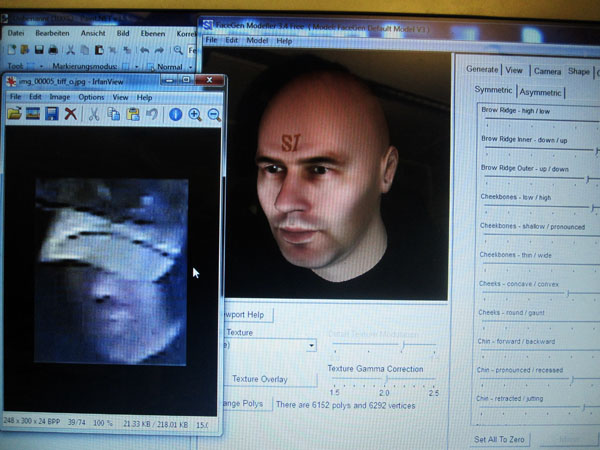Click Print icon in Paint.NET toolbar
Screen dimensions: 600x450
[53, 50]
